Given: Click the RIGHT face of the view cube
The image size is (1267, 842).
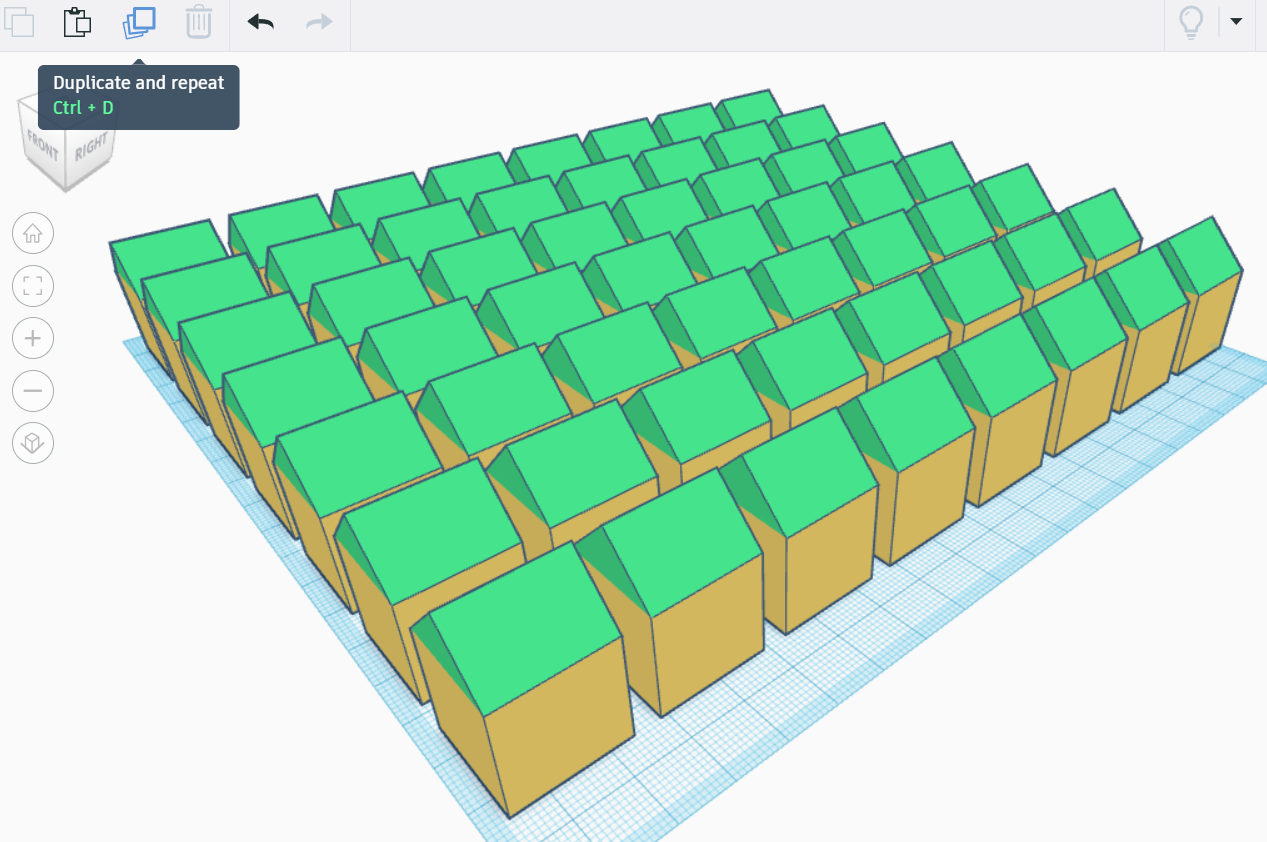Looking at the screenshot, I should pos(90,150).
